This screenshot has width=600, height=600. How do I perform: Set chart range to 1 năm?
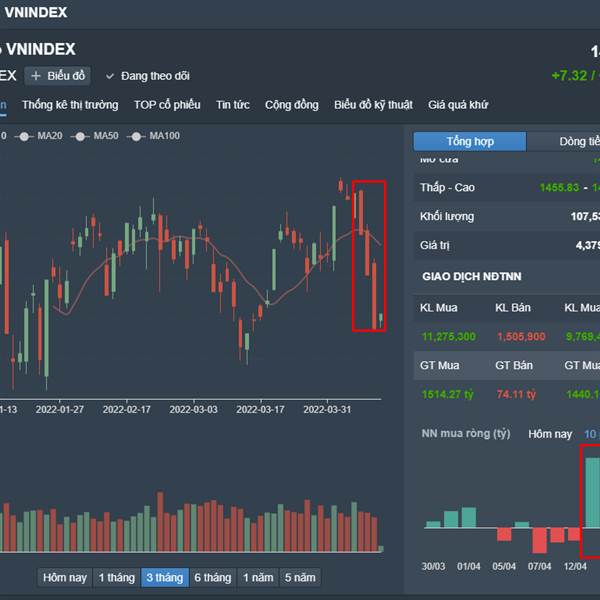(258, 577)
